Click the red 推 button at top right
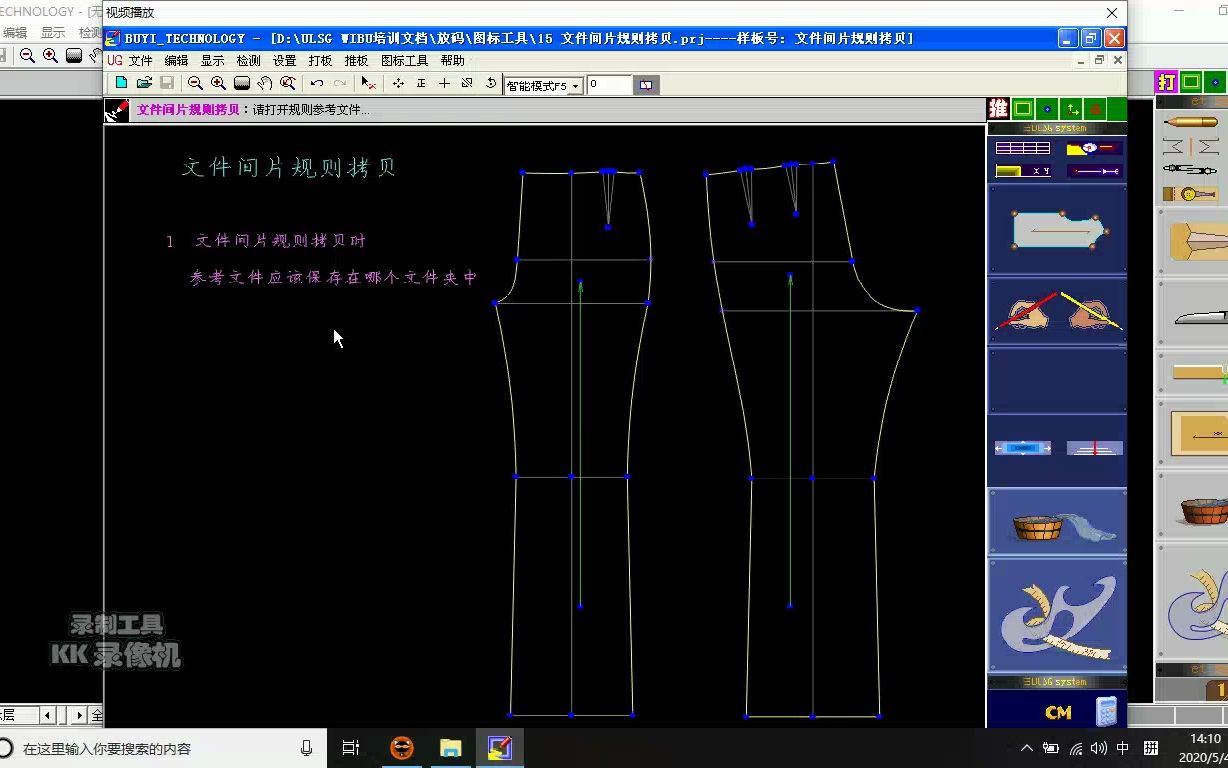Viewport: 1228px width, 768px height. click(x=999, y=108)
